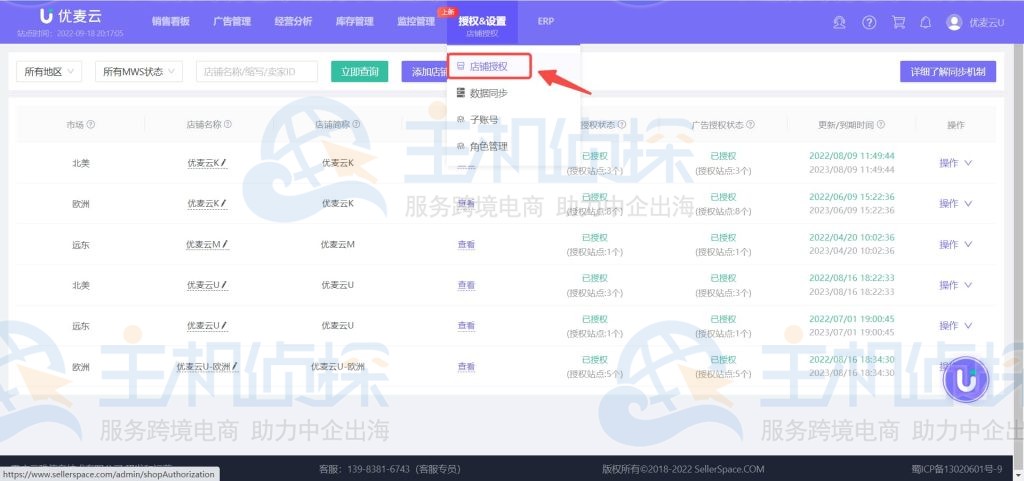Edit pencil for 优麦云U-欧洲 store name
1024x481 pixels.
point(234,366)
